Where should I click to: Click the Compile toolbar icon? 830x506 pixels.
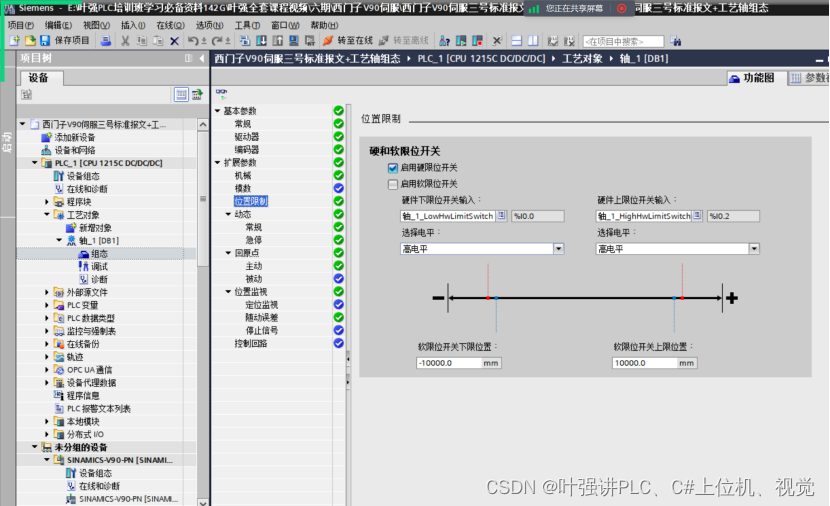(x=245, y=41)
